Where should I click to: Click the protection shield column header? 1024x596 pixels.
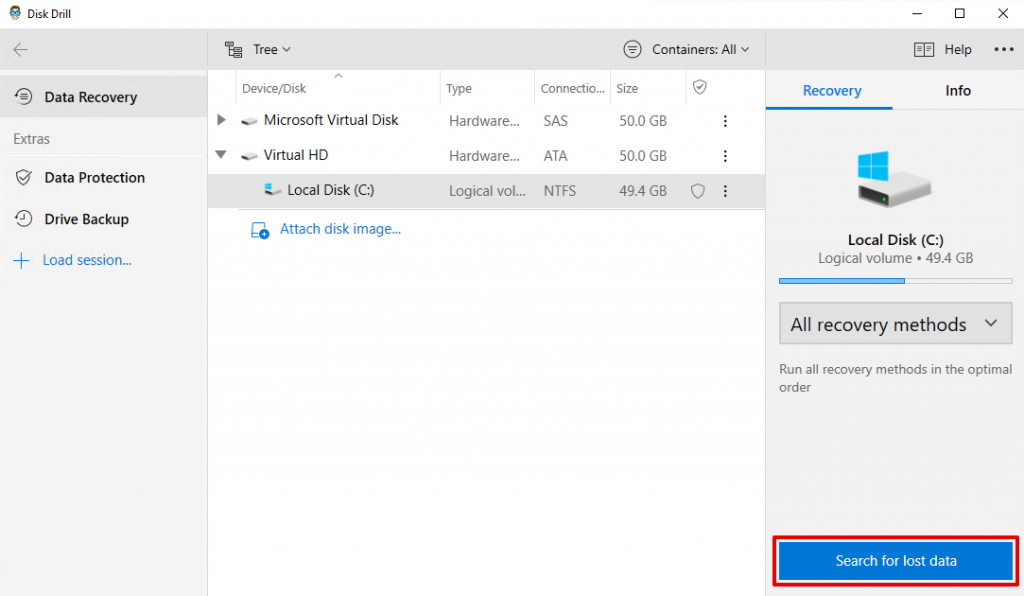[x=700, y=88]
